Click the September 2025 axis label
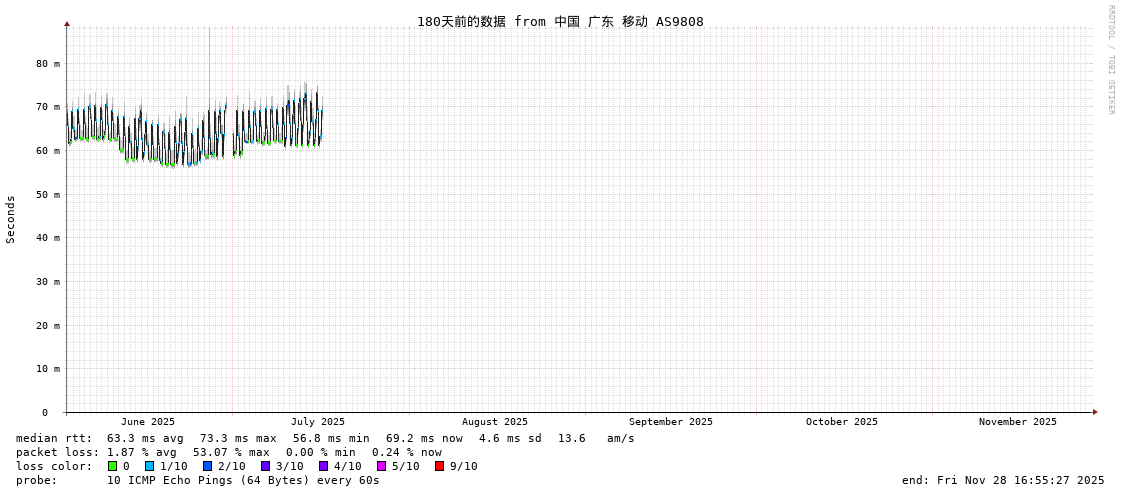The height and width of the screenshot is (494, 1121). [670, 422]
